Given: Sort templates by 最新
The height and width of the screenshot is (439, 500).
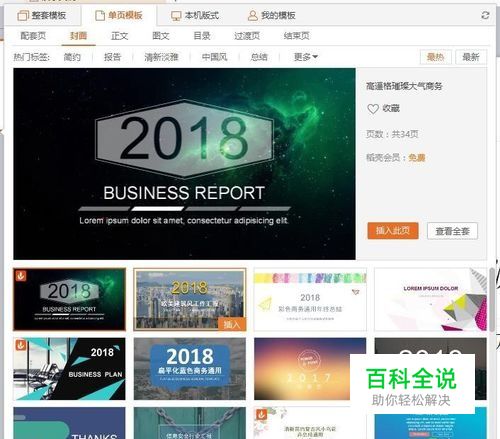Looking at the screenshot, I should [x=471, y=57].
